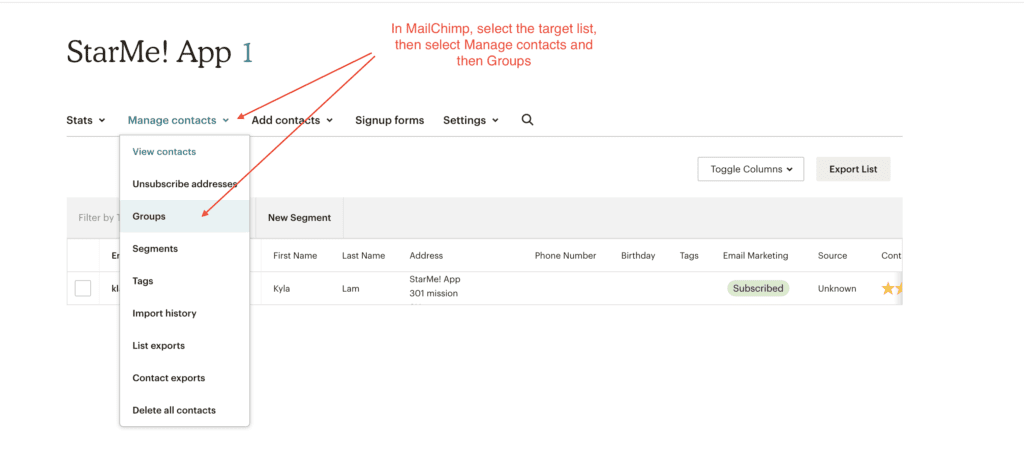Choose Unsubscribe addresses menu item
1024x462 pixels.
184,184
